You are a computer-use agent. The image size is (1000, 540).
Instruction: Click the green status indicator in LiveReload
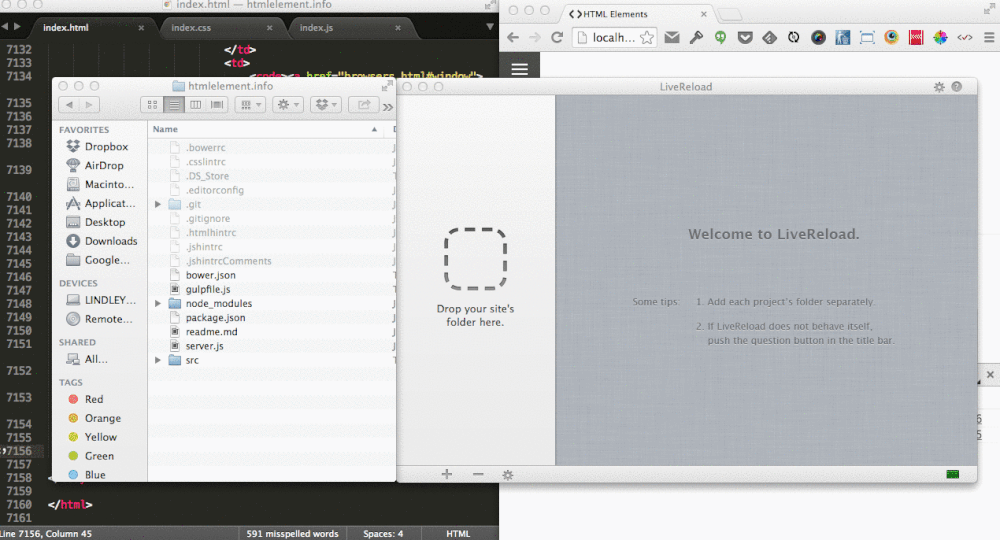coord(953,474)
